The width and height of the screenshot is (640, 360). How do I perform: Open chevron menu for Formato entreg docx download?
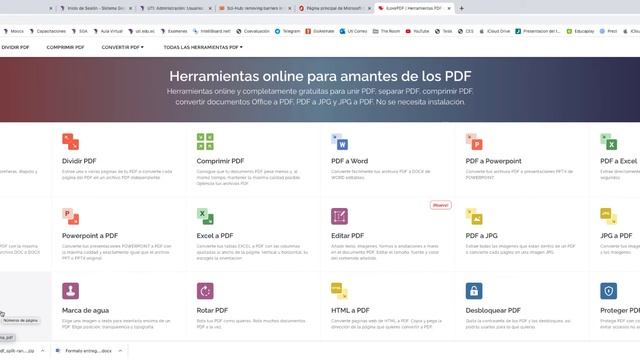pos(120,351)
